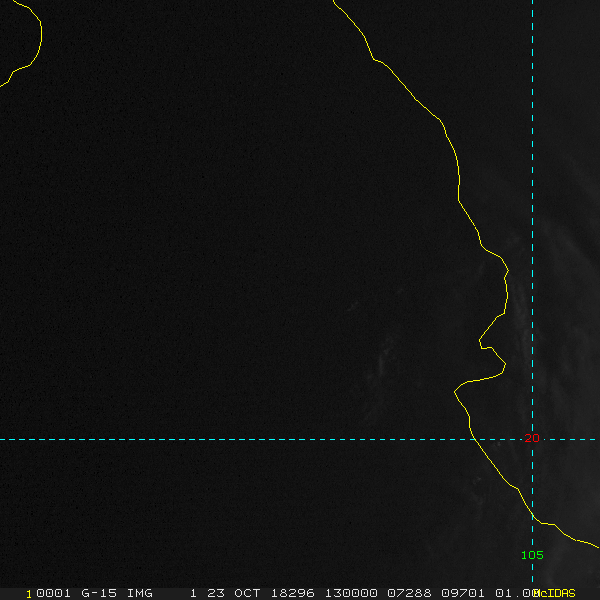Click the IMG label in status line
The height and width of the screenshot is (600, 600).
pyautogui.click(x=140, y=593)
